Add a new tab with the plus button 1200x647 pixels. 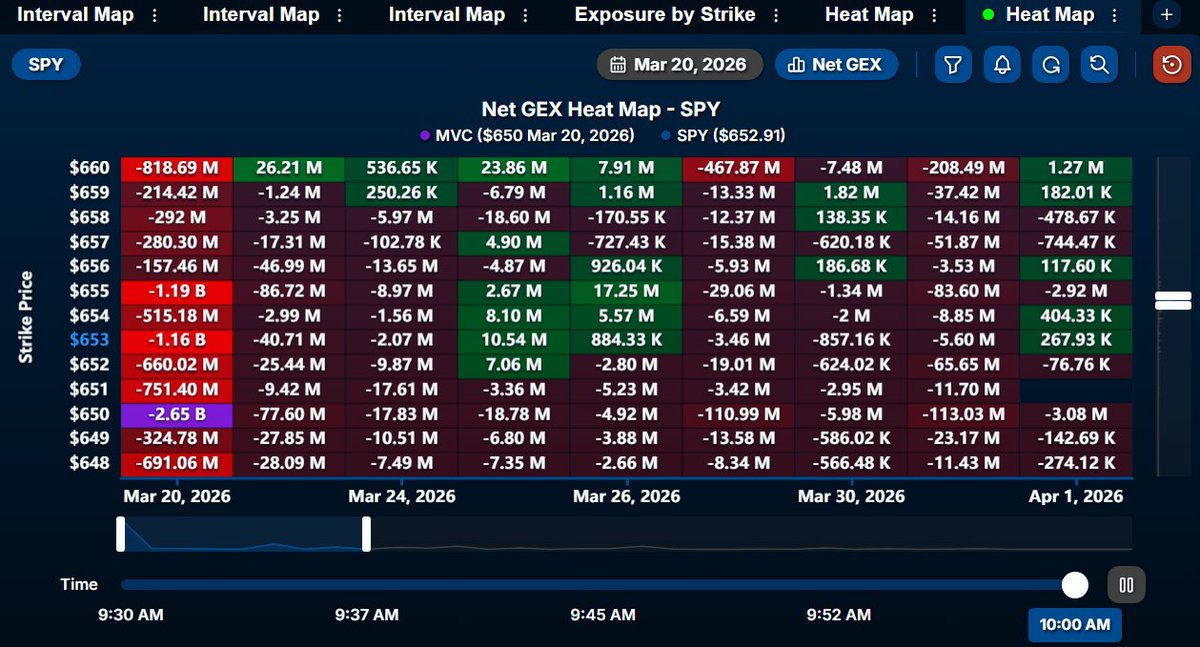[1167, 15]
